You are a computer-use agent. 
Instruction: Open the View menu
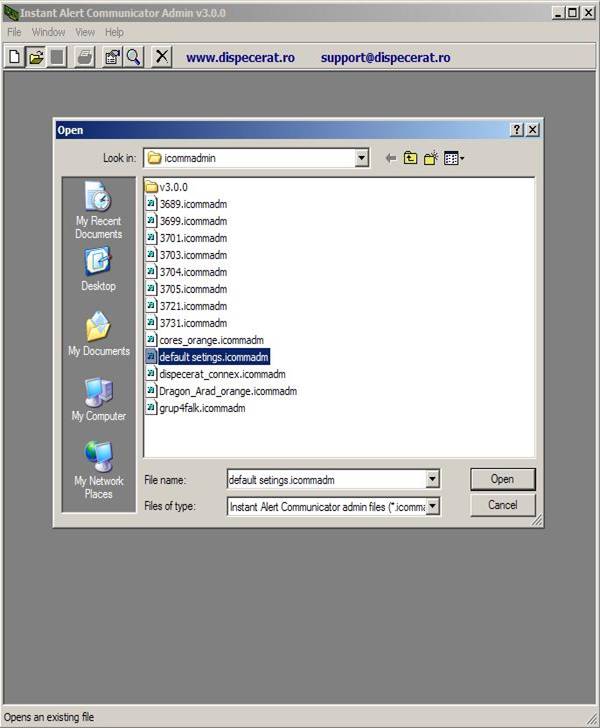pyautogui.click(x=85, y=32)
